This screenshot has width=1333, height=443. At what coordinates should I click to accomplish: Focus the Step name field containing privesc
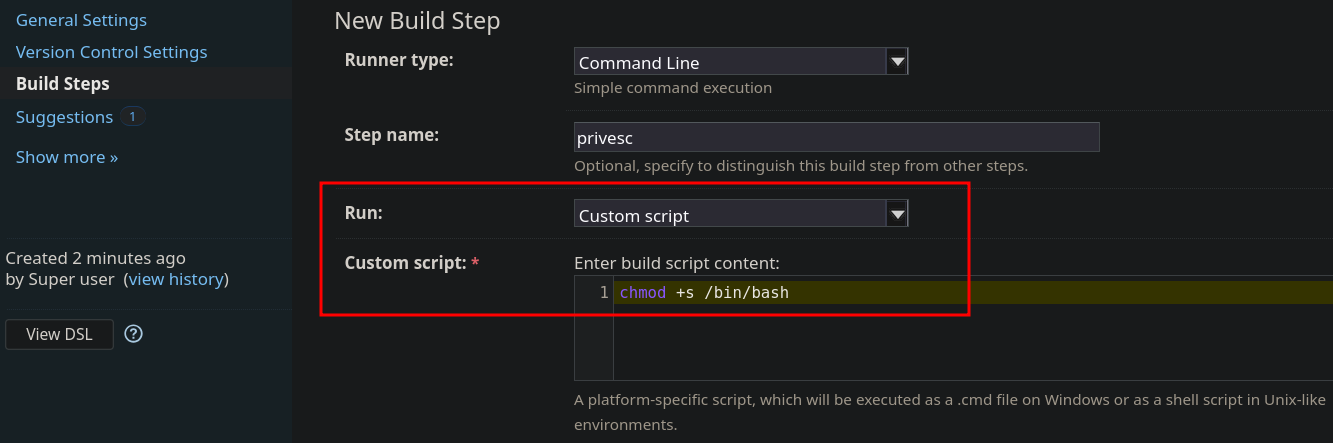[x=837, y=137]
